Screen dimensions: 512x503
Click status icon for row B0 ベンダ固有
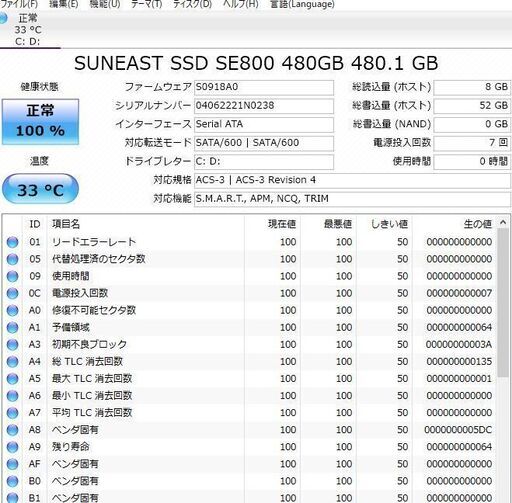[x=12, y=481]
